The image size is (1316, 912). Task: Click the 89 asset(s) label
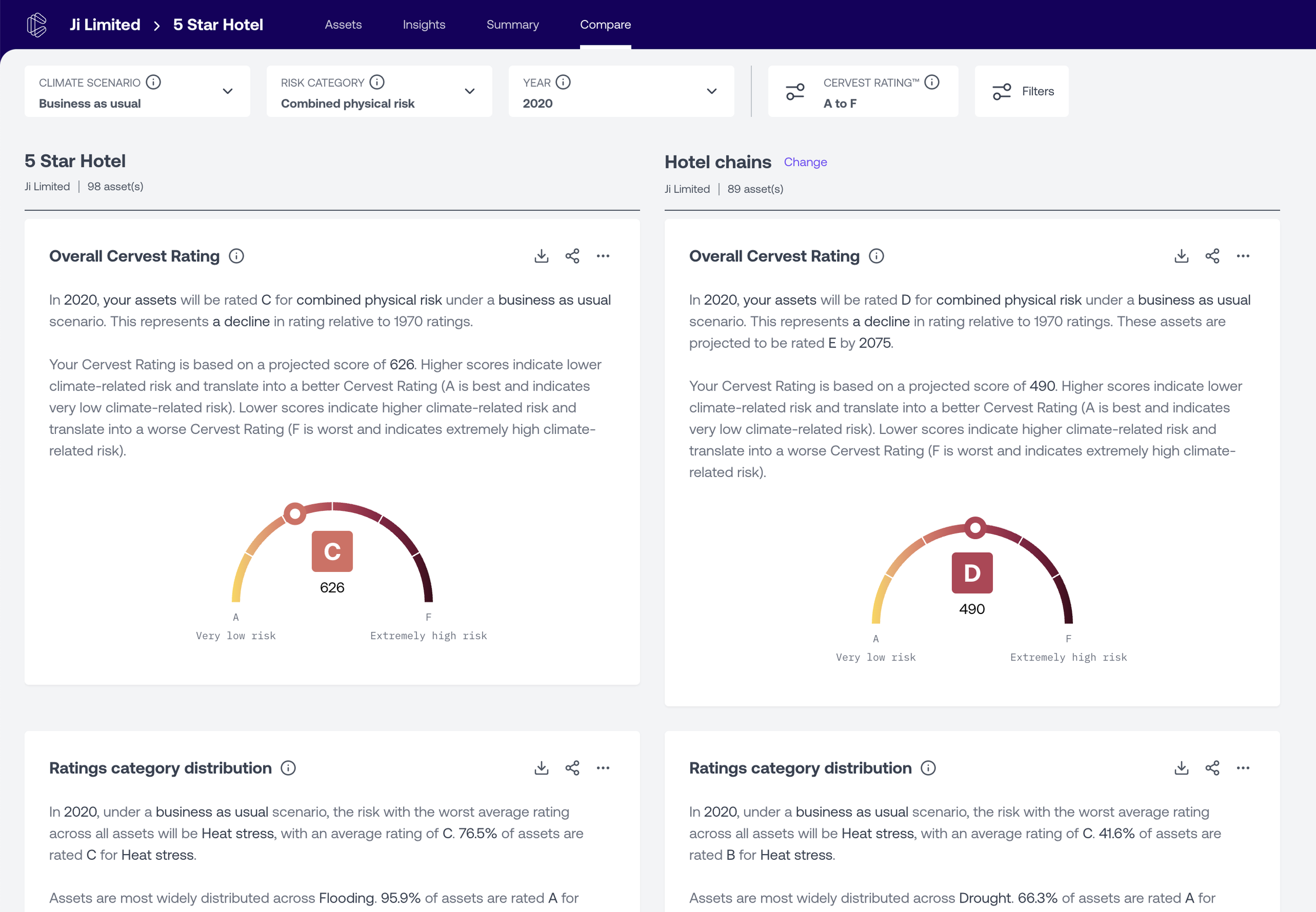pyautogui.click(x=755, y=189)
